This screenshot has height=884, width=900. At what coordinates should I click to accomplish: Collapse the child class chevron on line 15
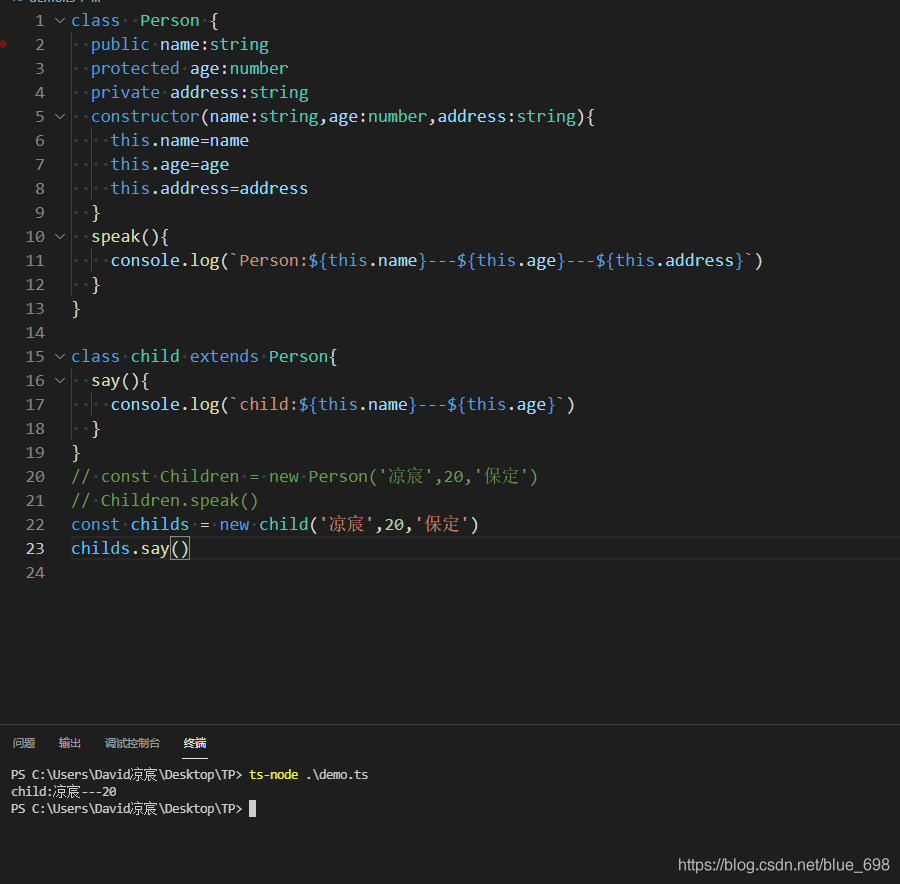pos(60,356)
